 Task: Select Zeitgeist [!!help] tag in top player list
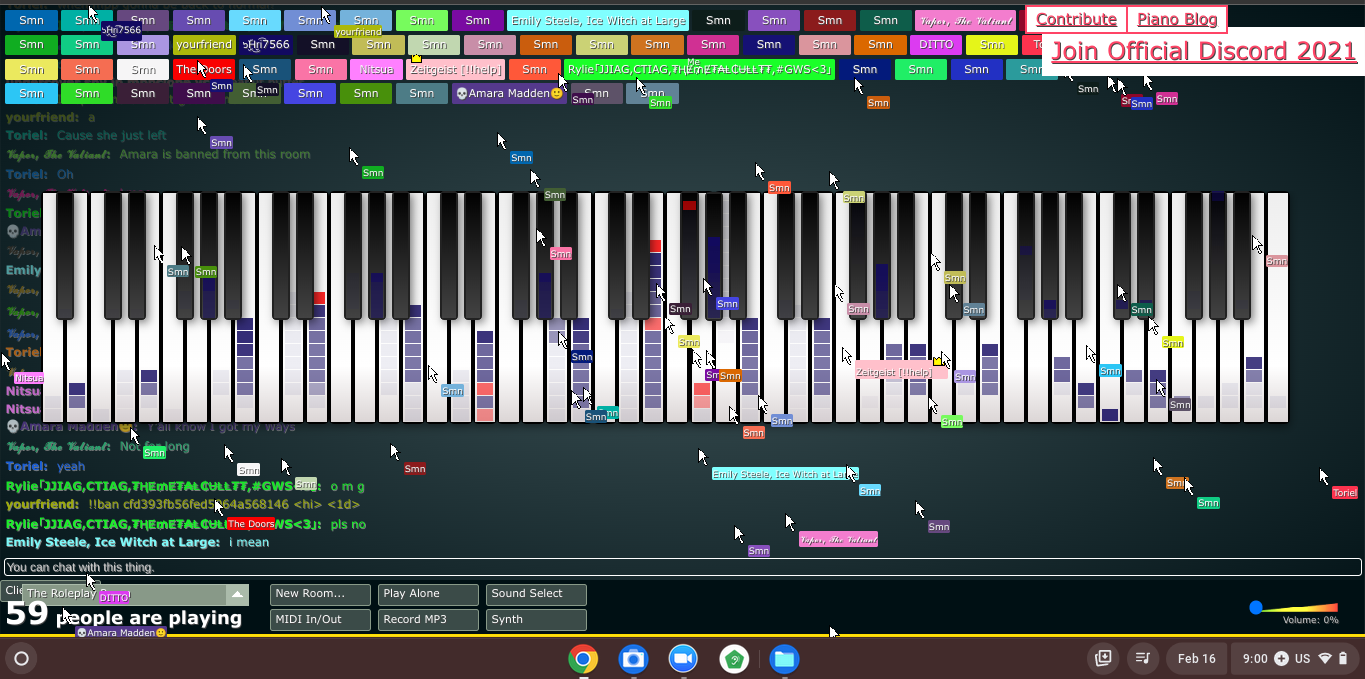tap(454, 69)
